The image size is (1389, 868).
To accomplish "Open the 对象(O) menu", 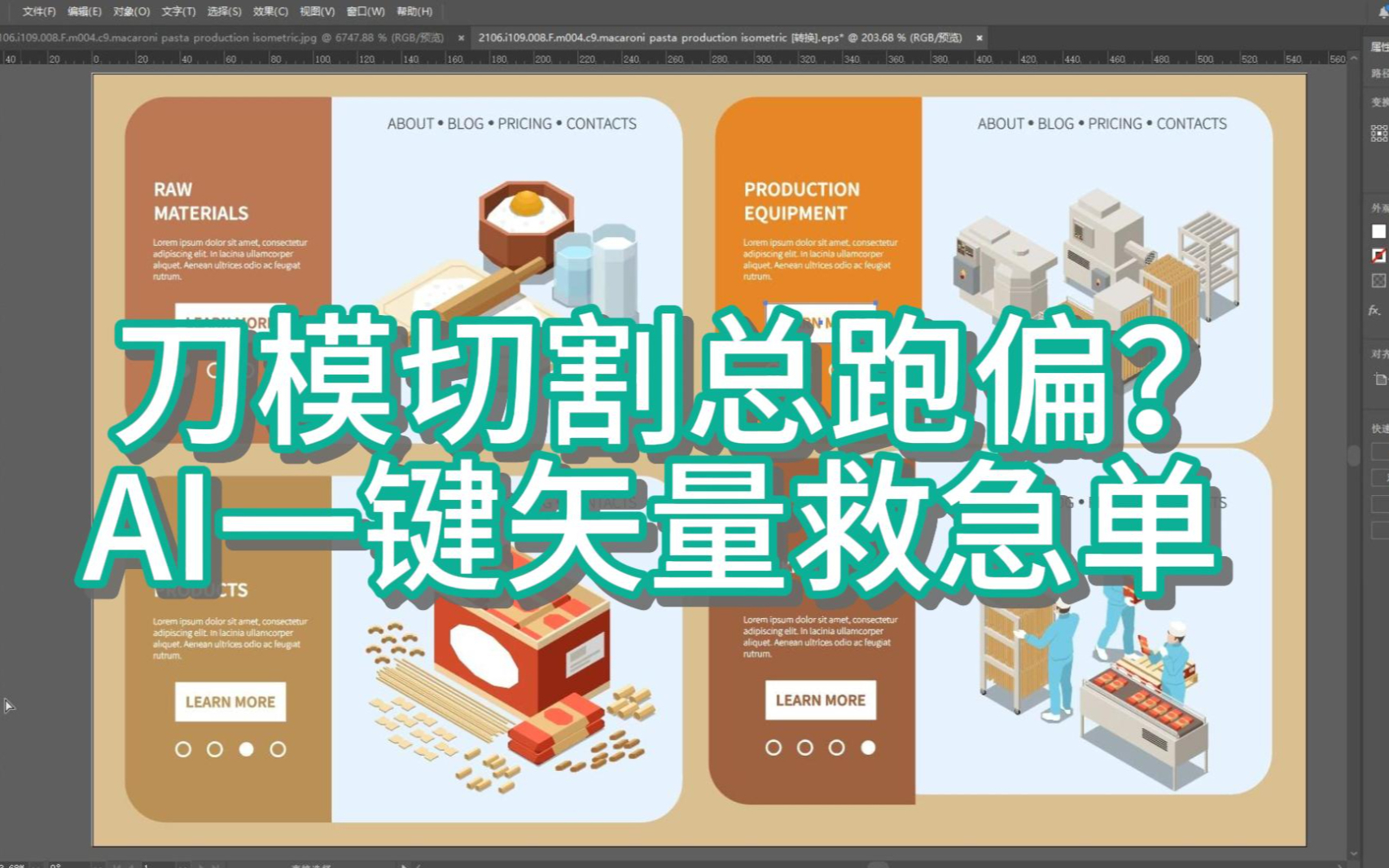I will tap(131, 11).
